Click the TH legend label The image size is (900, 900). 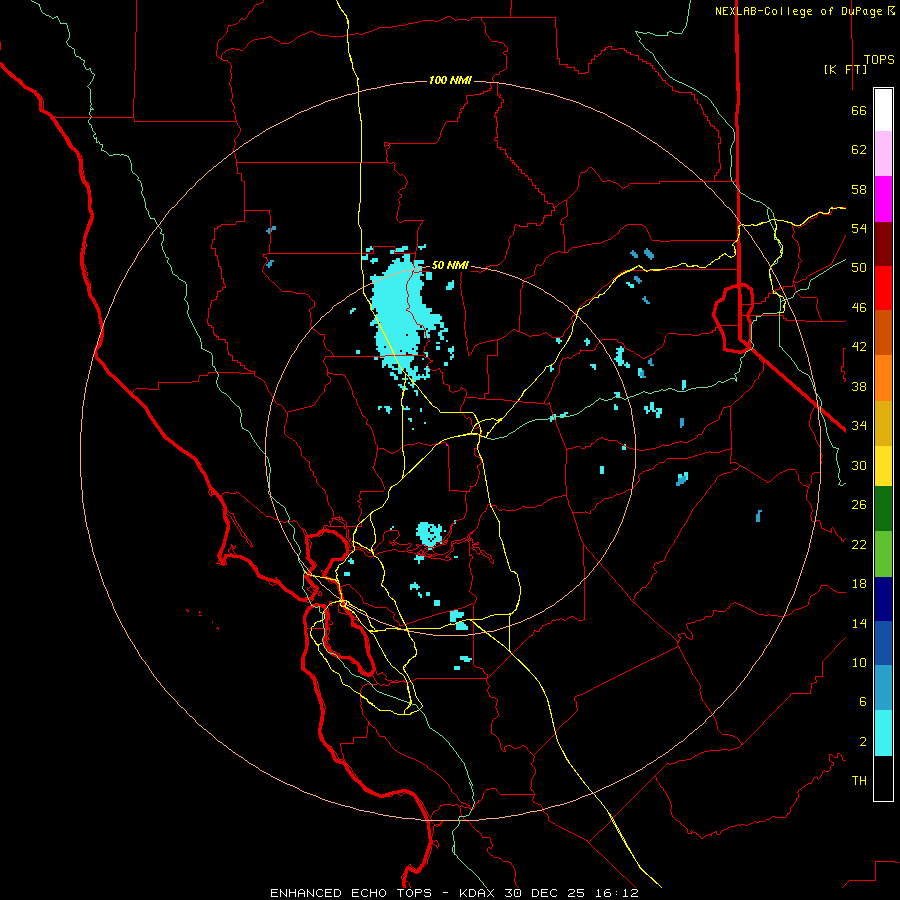(859, 781)
